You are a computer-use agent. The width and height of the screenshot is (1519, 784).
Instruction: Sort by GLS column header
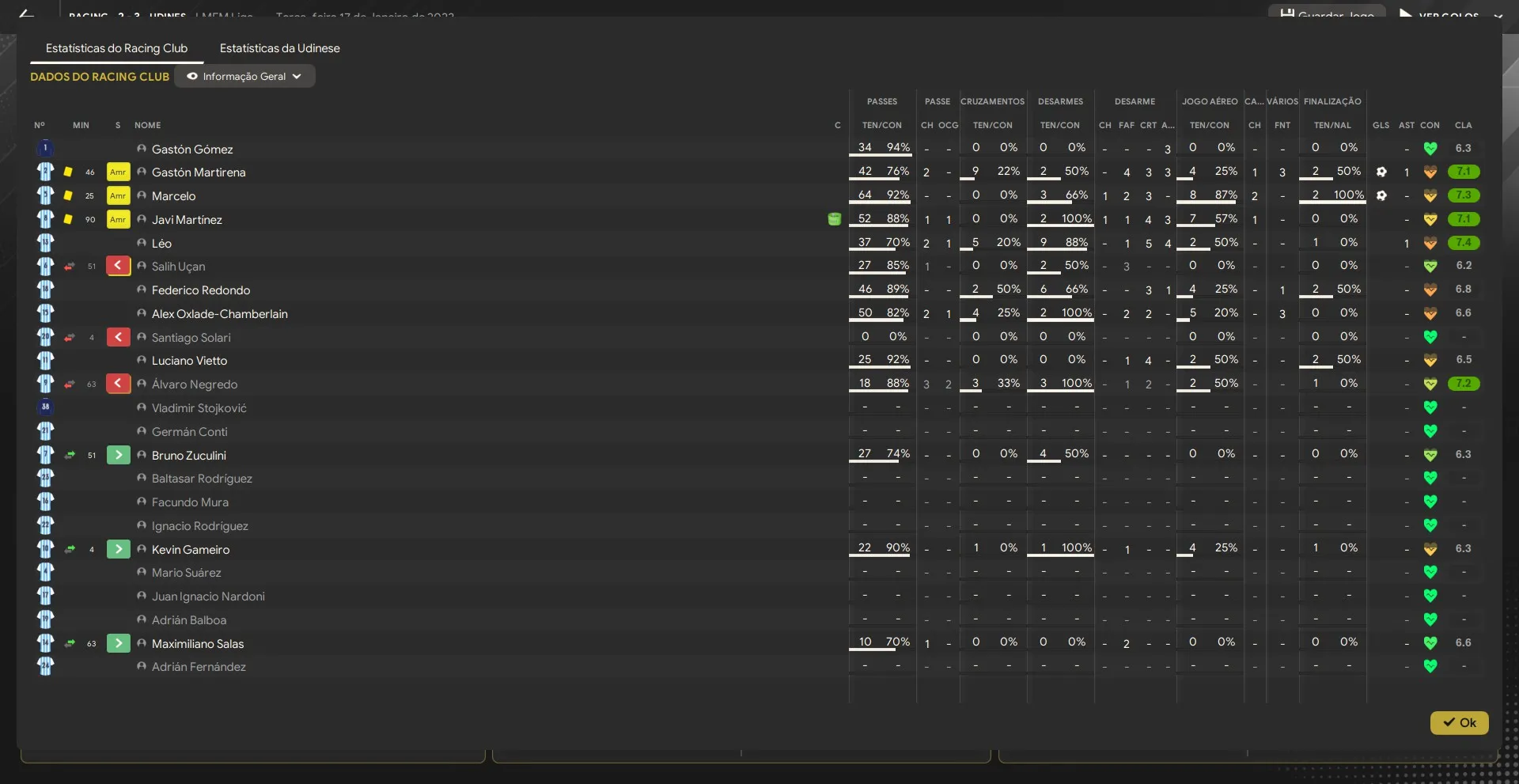1381,125
